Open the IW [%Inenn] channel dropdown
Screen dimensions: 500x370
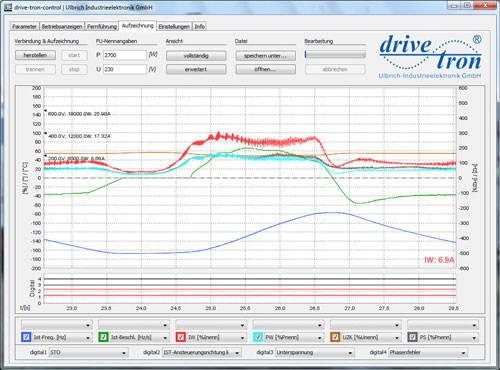(x=217, y=337)
